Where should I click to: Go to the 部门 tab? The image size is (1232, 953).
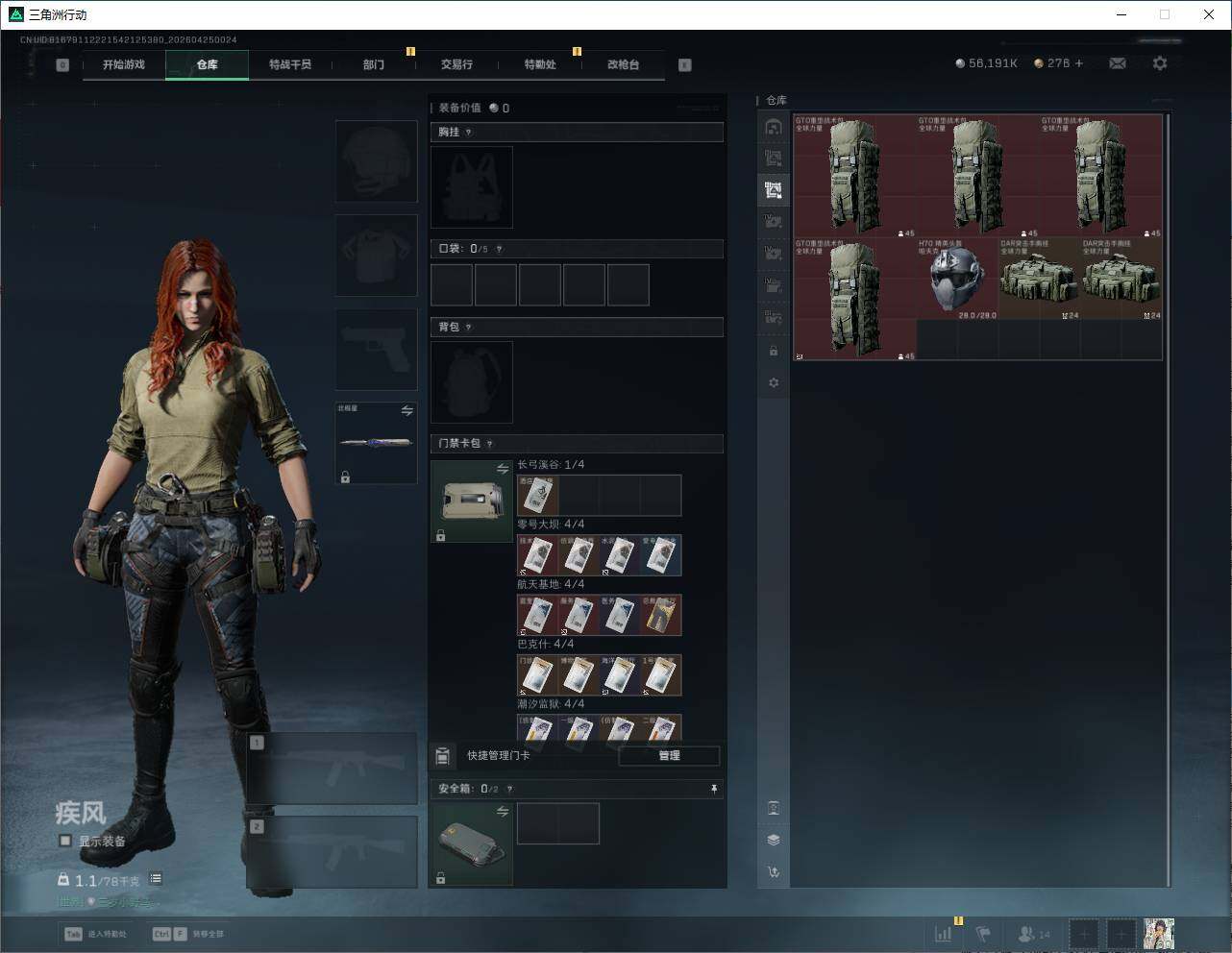(x=374, y=64)
